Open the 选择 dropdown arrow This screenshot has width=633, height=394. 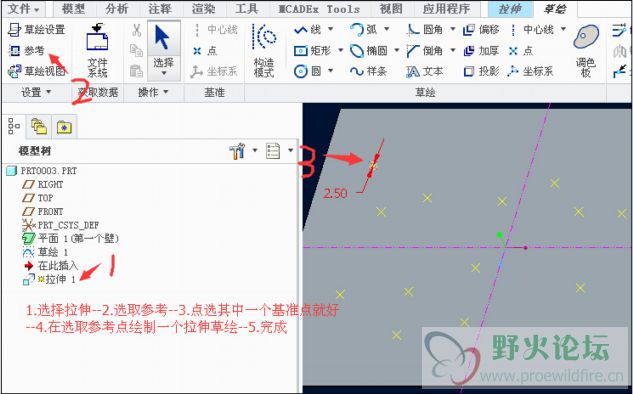point(163,73)
